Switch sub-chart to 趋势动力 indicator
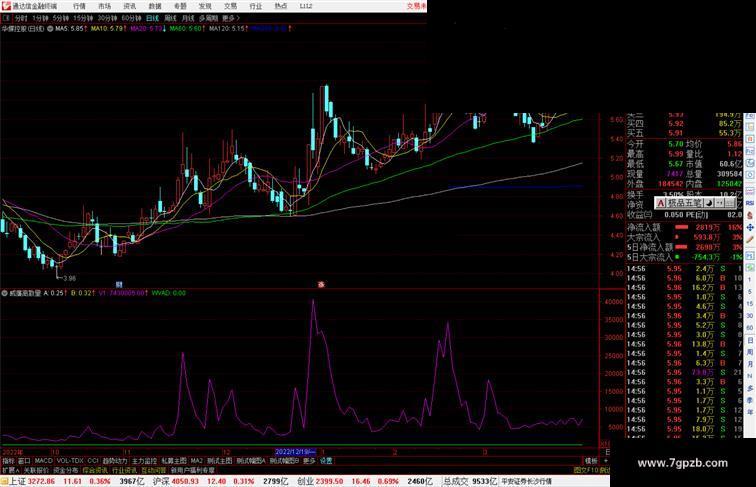This screenshot has height=487, width=756. coord(115,461)
